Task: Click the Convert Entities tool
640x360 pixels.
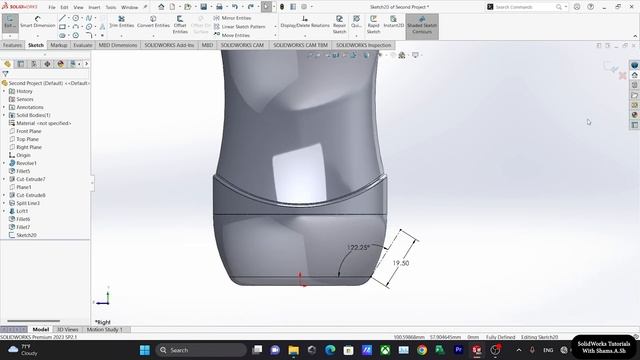Action: coord(153,22)
